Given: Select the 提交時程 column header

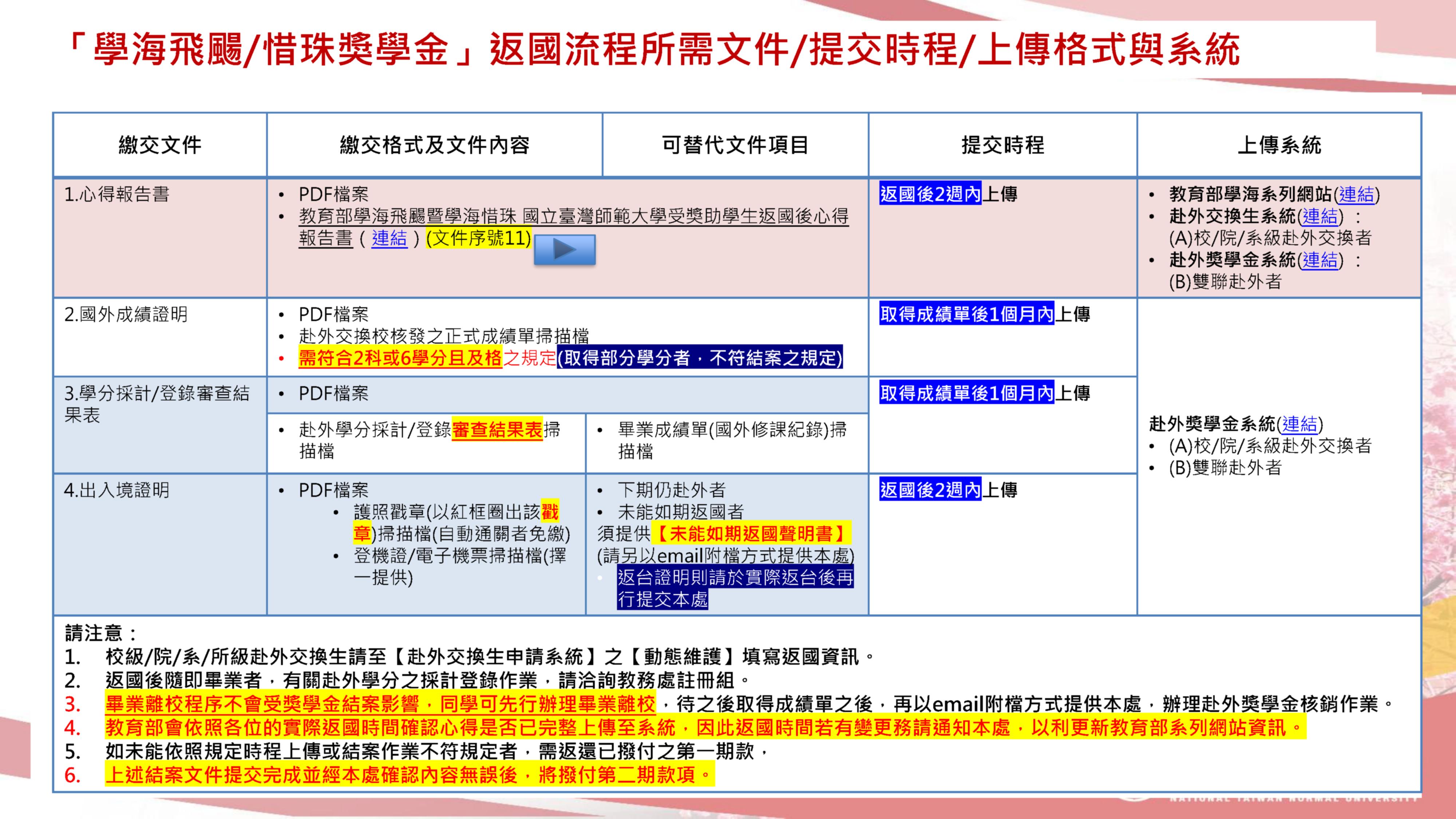Looking at the screenshot, I should (x=1003, y=145).
